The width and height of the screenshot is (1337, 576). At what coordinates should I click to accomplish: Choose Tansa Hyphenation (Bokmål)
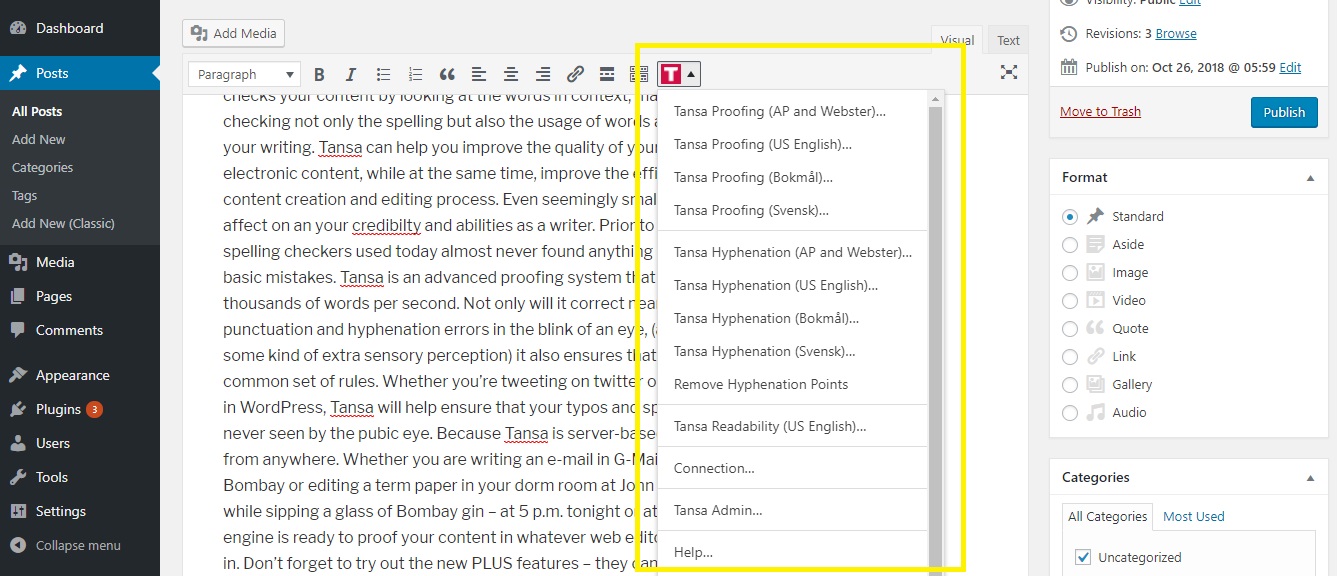click(x=794, y=318)
